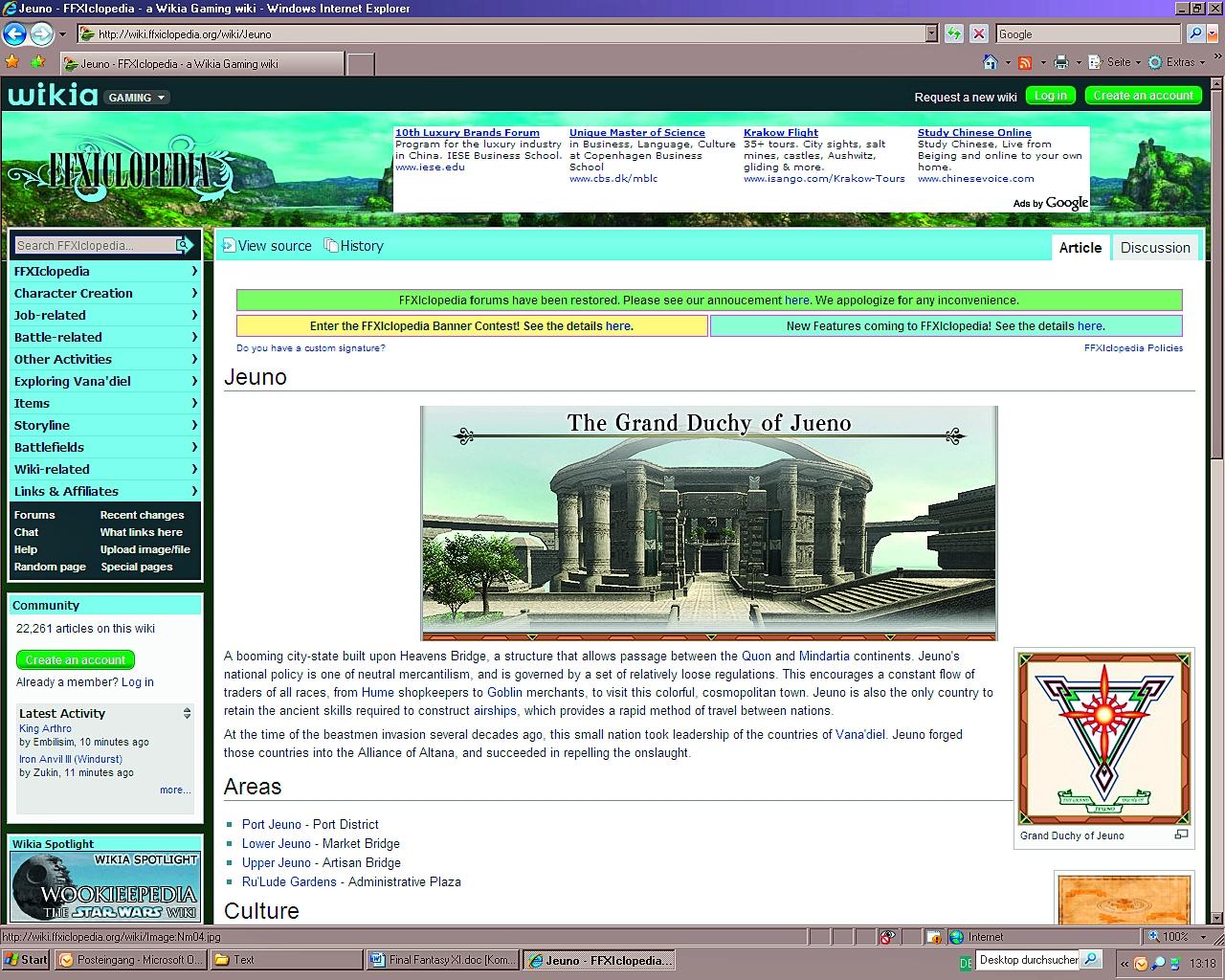The height and width of the screenshot is (980, 1225).
Task: Expand the Job-related sidebar menu
Action: click(105, 315)
